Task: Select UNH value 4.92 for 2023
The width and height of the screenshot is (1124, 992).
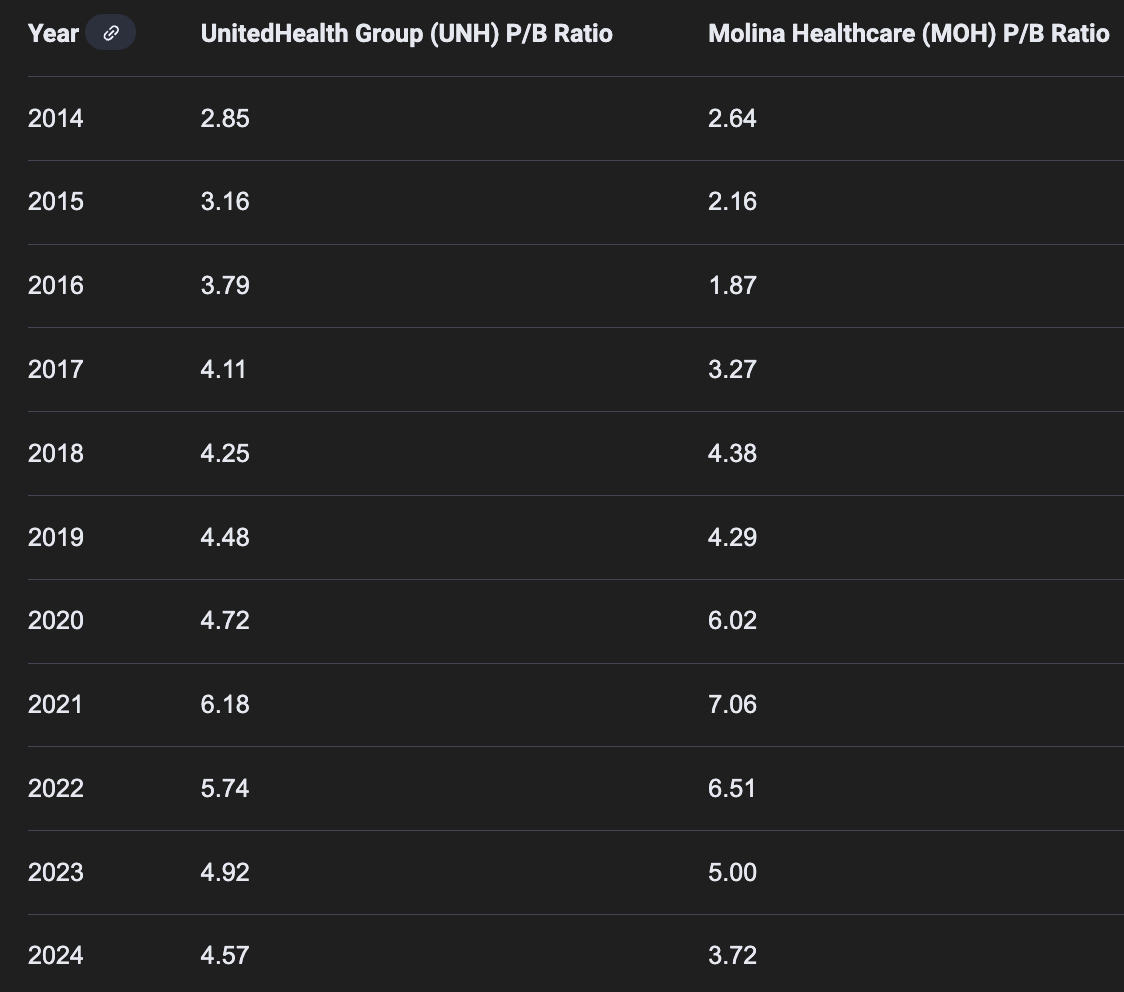Action: [x=225, y=872]
